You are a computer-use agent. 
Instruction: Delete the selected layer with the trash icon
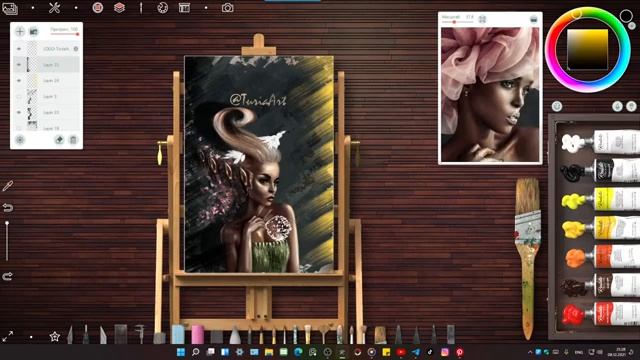point(73,140)
